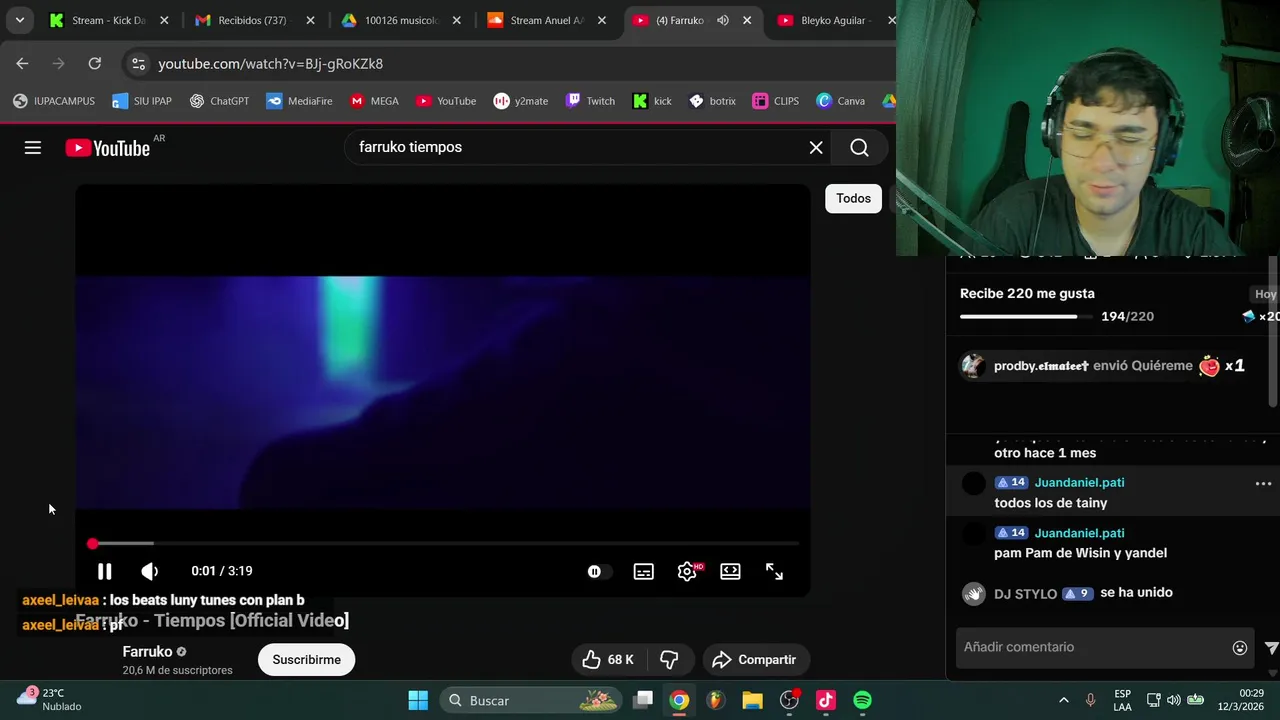Open the SIU IPAP bookmark
1280x720 pixels.
tap(142, 101)
